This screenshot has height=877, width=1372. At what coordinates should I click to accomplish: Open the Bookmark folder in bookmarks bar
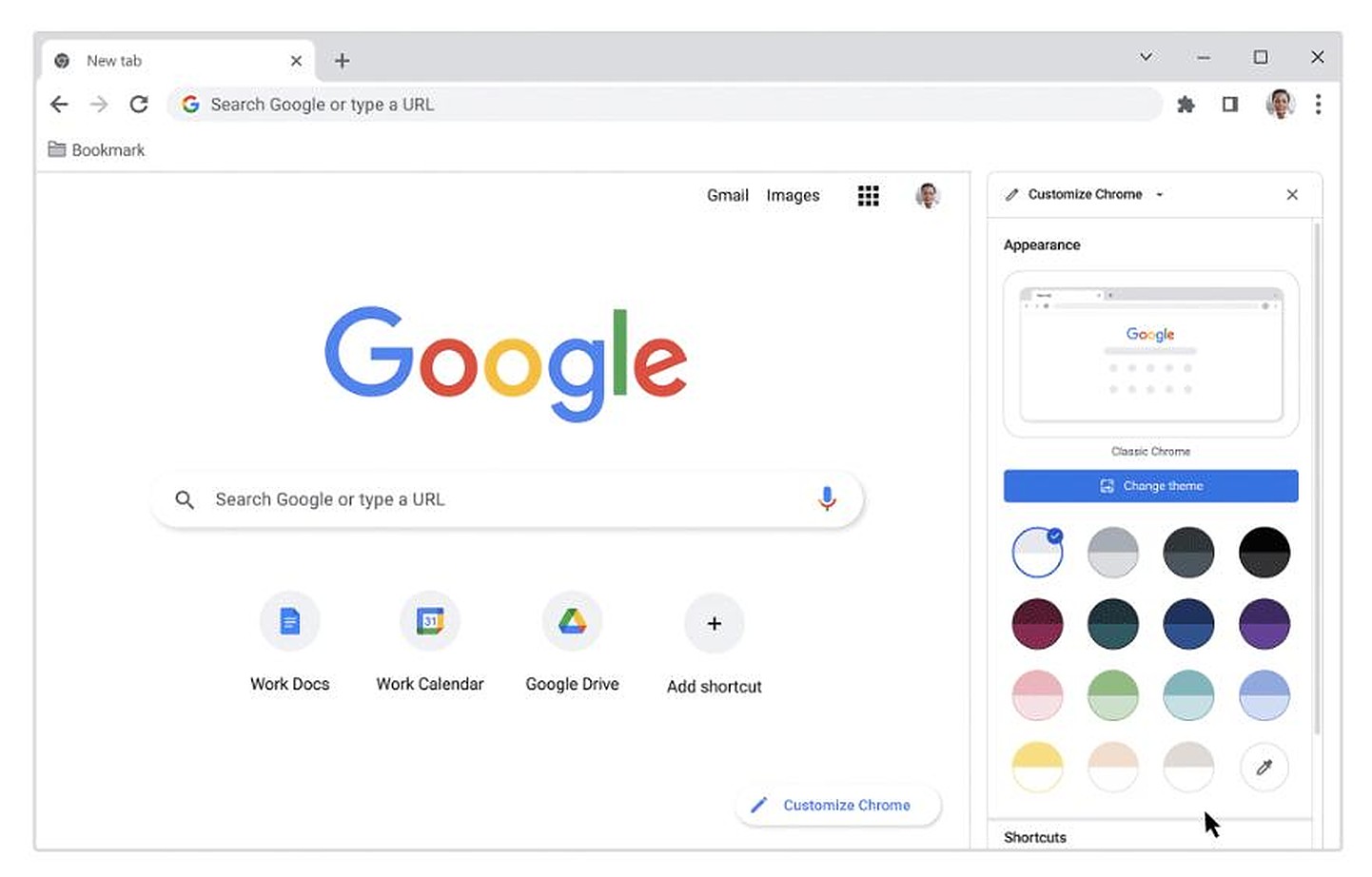(96, 150)
